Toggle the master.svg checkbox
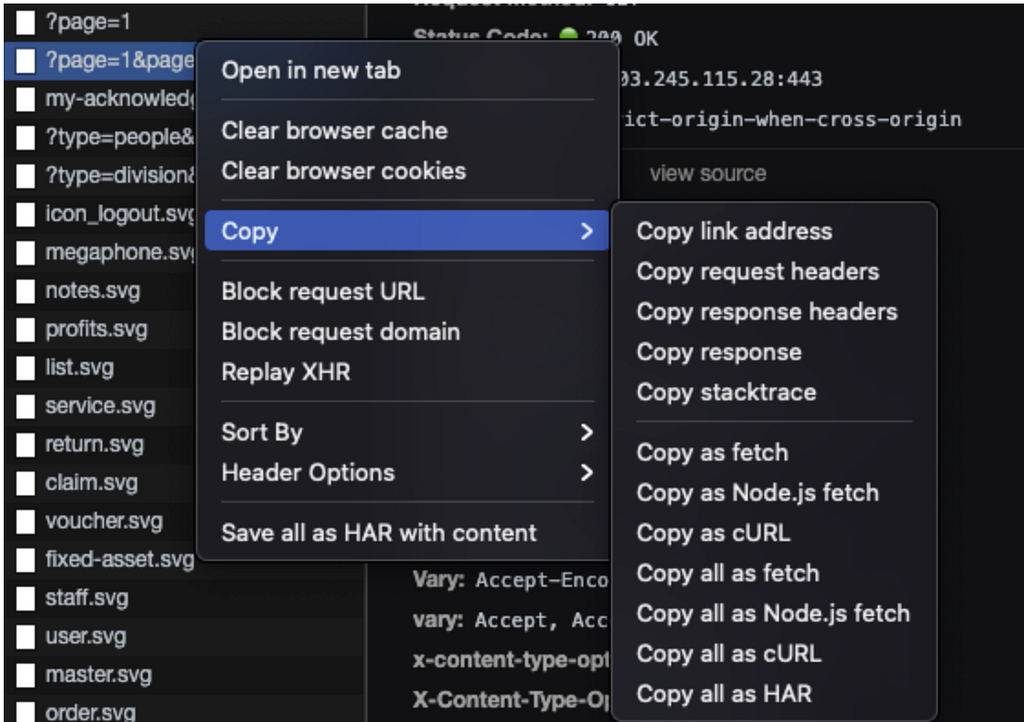This screenshot has width=1024, height=722. pyautogui.click(x=25, y=675)
